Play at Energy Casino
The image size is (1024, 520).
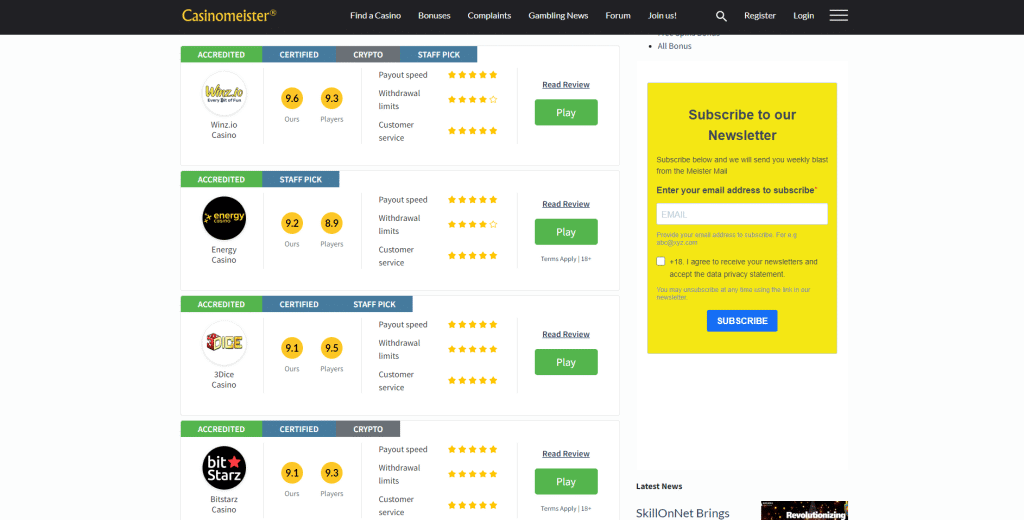tap(566, 232)
